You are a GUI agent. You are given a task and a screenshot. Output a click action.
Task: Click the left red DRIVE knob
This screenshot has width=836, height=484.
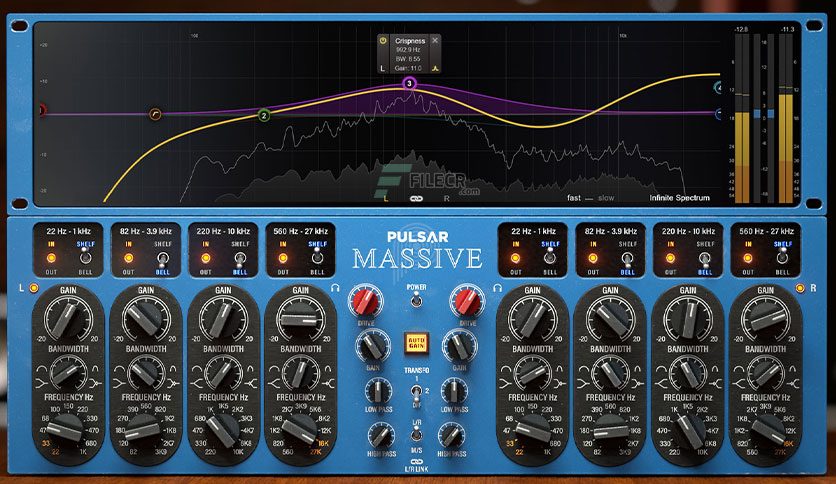click(x=365, y=301)
